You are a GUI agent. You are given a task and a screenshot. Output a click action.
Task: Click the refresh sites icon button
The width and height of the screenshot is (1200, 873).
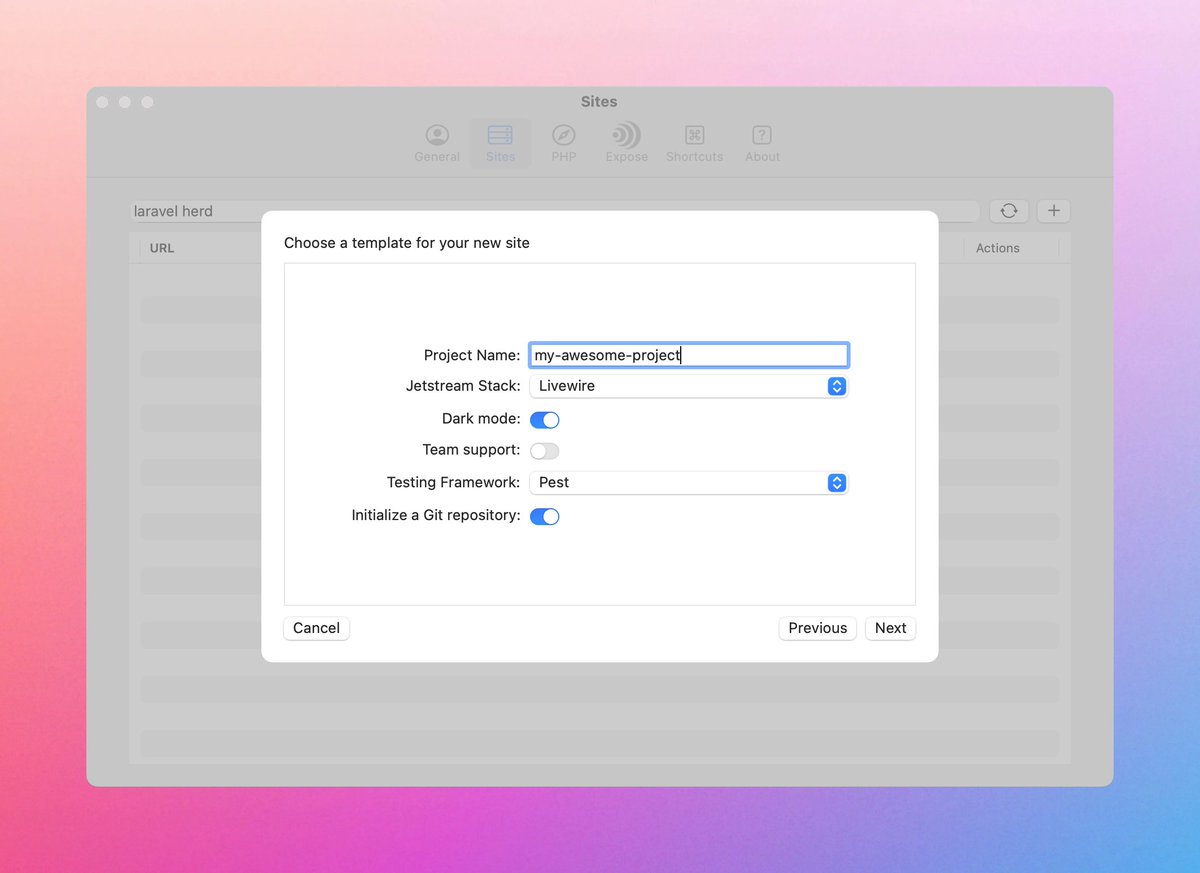[x=1009, y=211]
